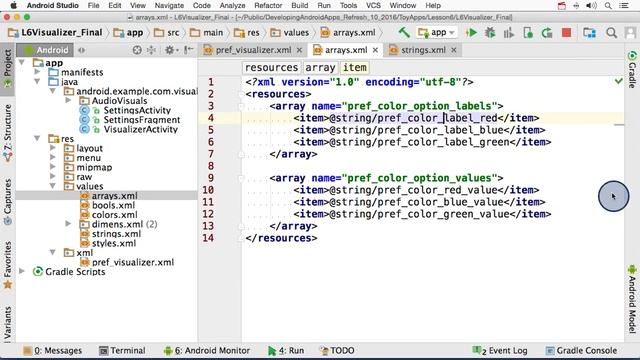This screenshot has height=360, width=640.
Task: Open the Analyze menu
Action: tap(232, 6)
